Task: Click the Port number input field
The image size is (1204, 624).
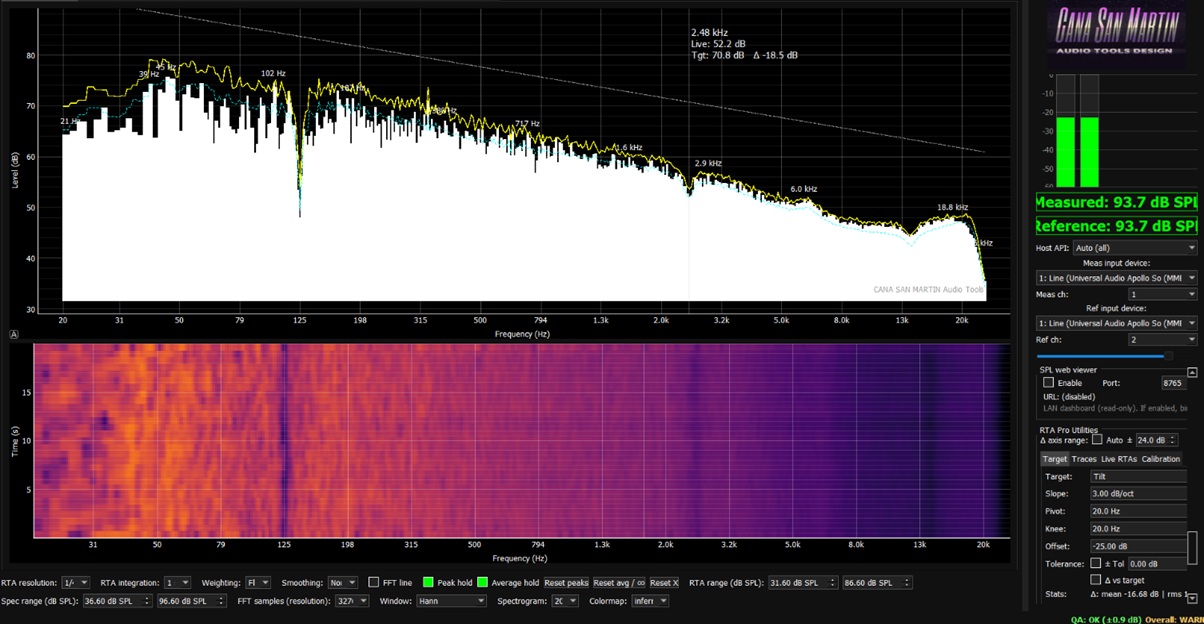Action: [x=1173, y=383]
